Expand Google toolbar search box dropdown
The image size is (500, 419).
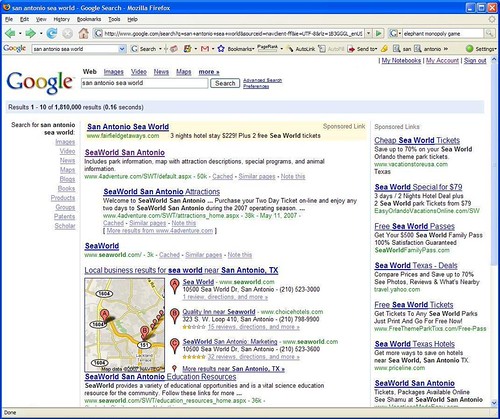pyautogui.click(x=122, y=49)
